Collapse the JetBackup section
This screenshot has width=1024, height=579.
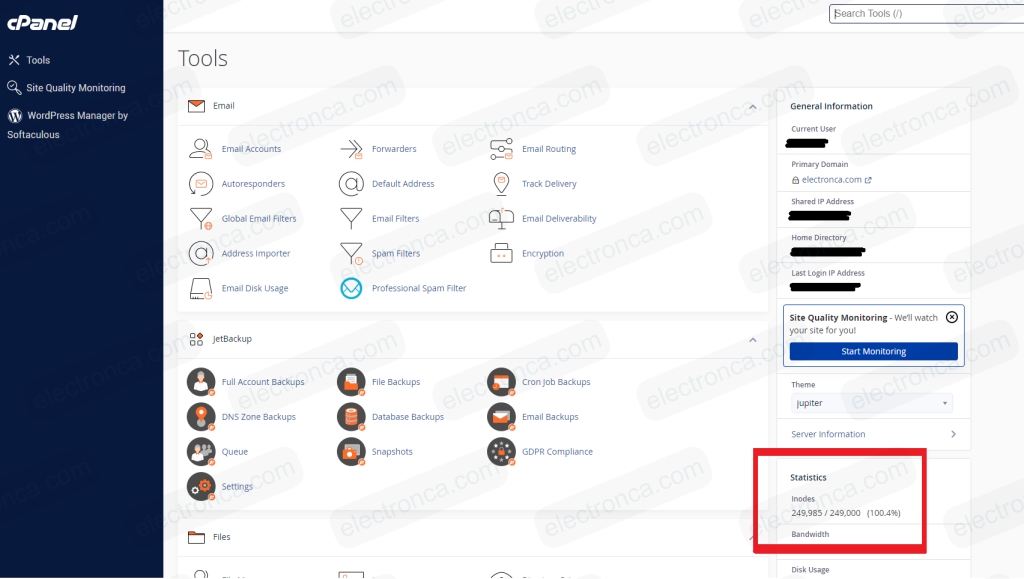pyautogui.click(x=752, y=340)
